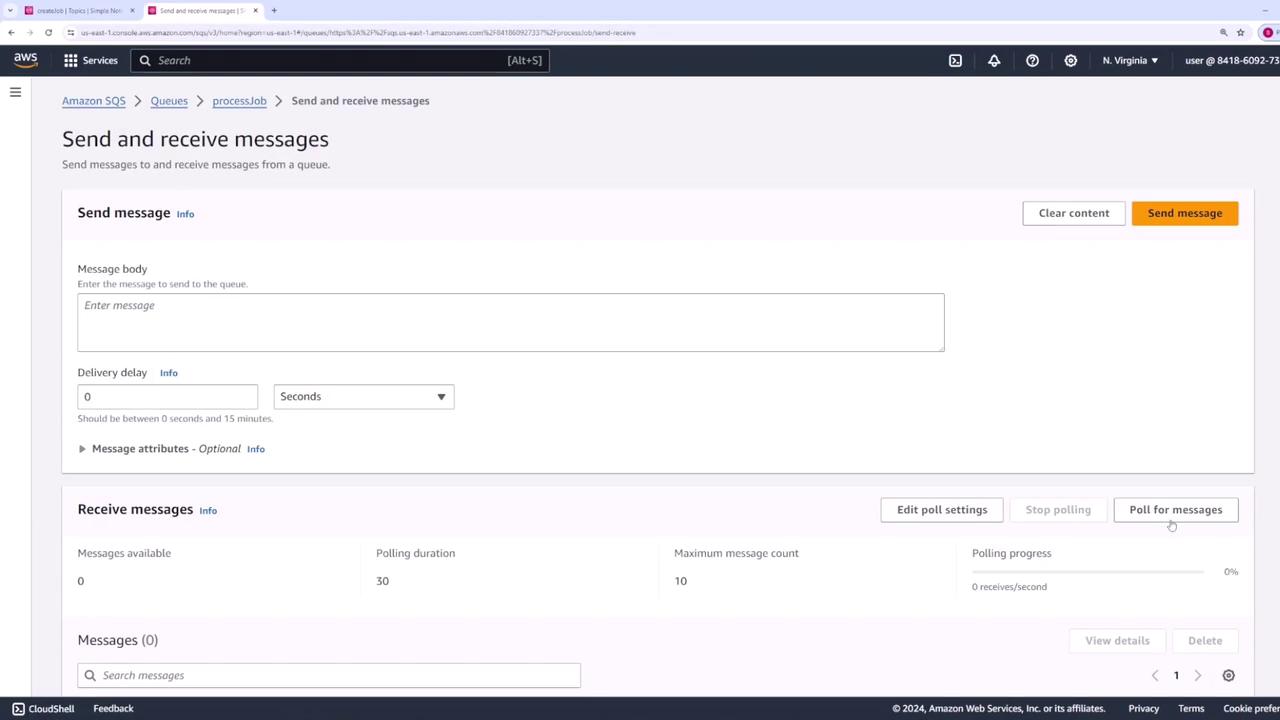Start polling with Poll for messages
Screen dimensions: 1280x720
pos(1175,510)
